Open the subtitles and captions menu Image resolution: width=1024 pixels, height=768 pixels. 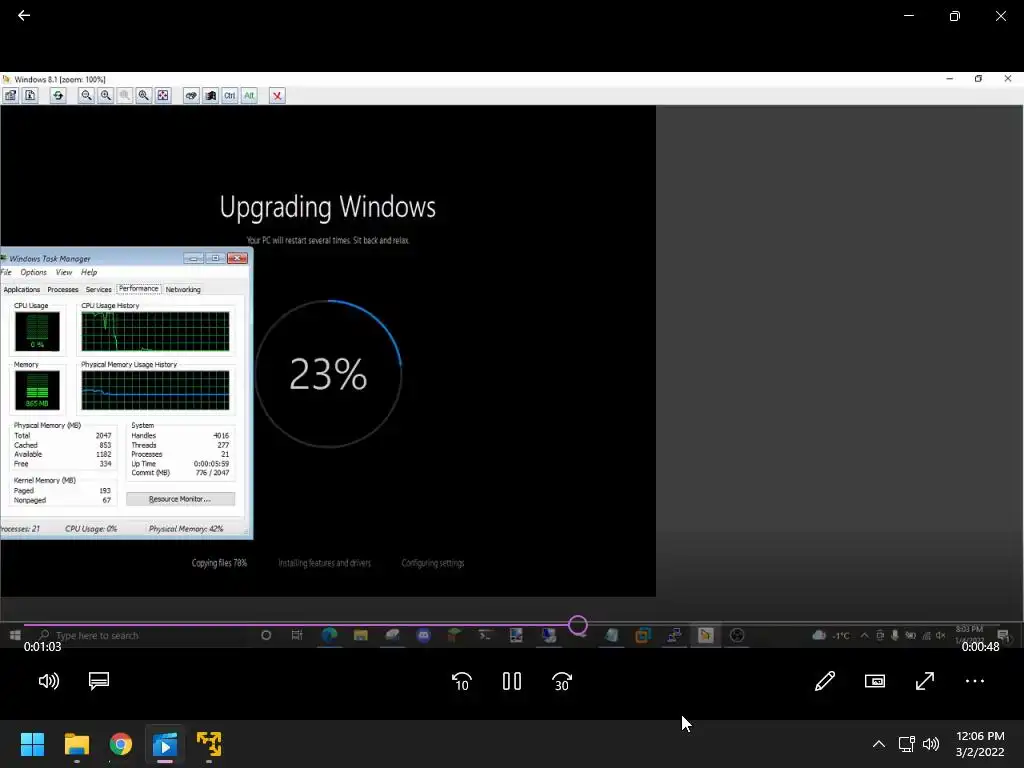(99, 681)
